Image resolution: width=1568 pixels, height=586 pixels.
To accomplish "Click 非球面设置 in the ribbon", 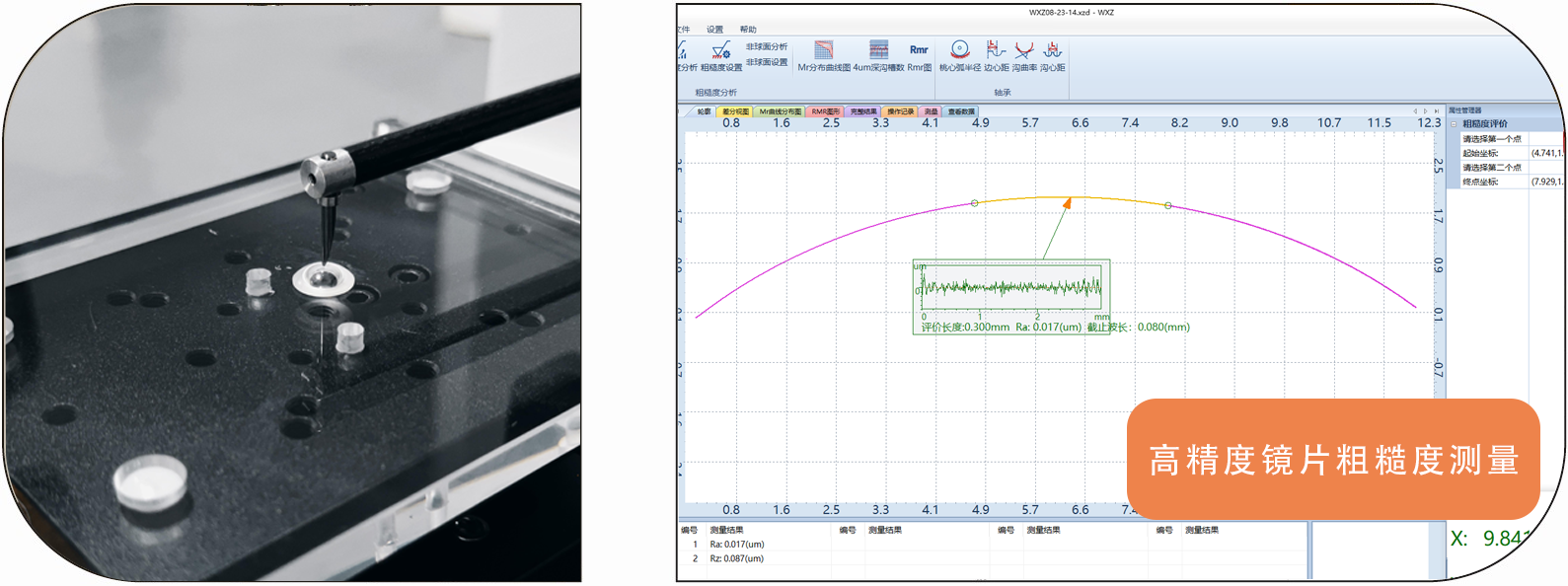I will (767, 62).
